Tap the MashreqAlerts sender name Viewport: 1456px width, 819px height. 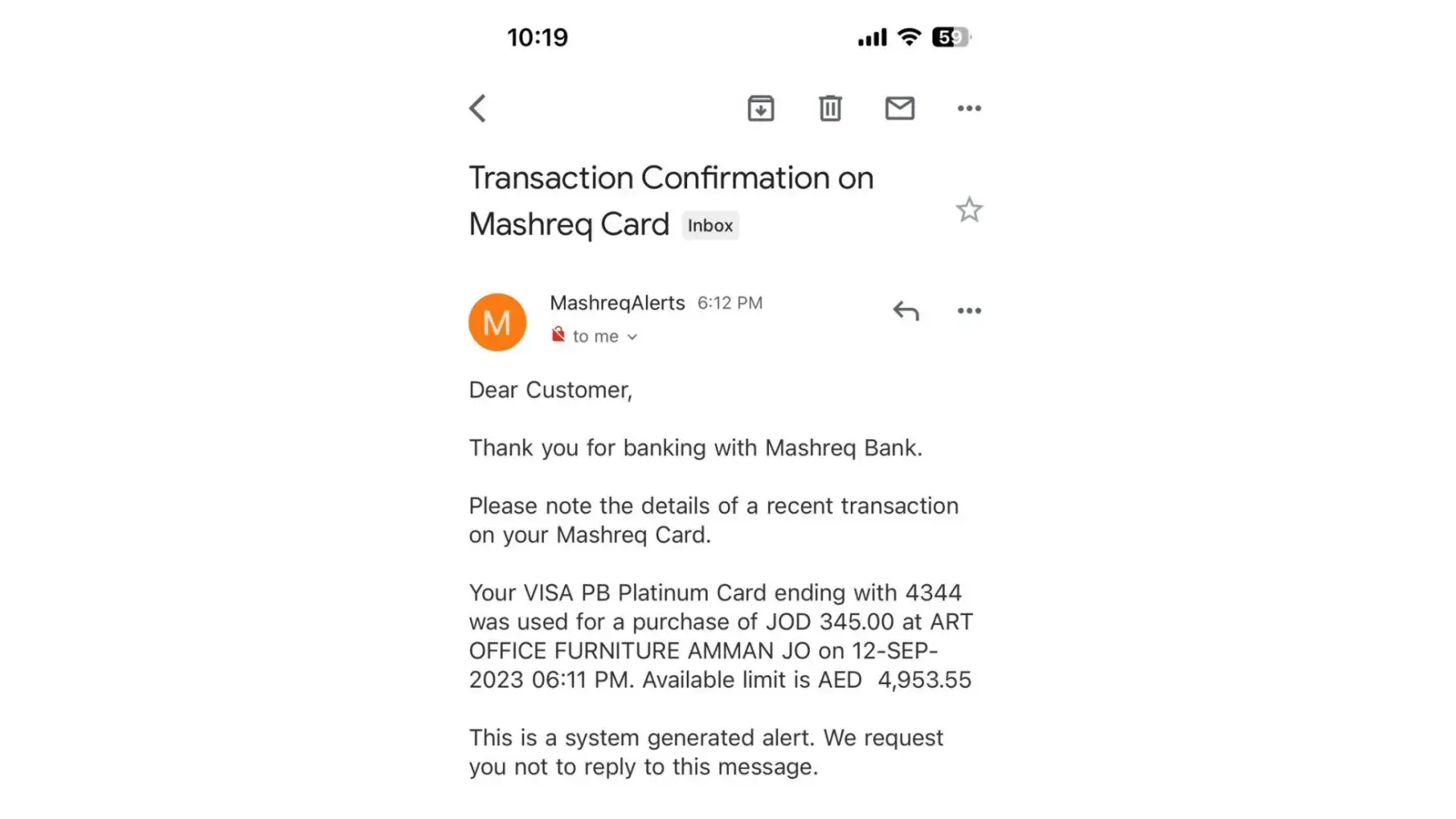tap(617, 303)
